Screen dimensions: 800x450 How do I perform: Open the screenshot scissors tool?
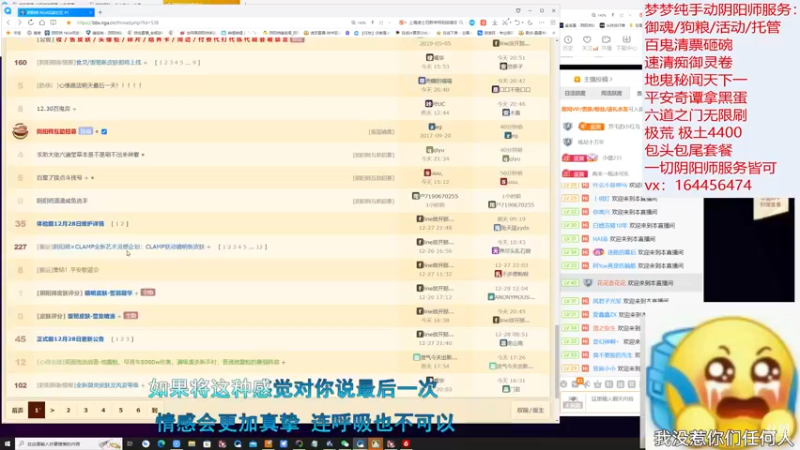pyautogui.click(x=505, y=22)
